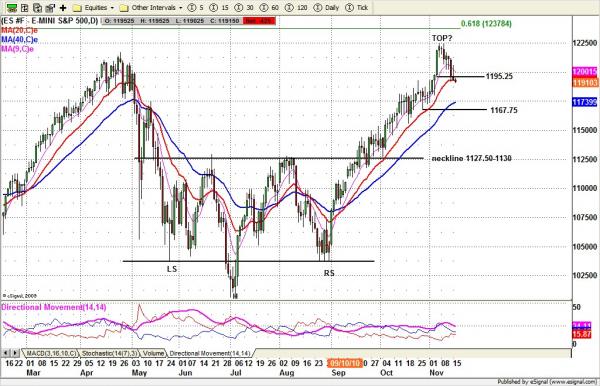The width and height of the screenshot is (600, 386).
Task: Click the refresh-style third toolbar icon
Action: (38, 7)
